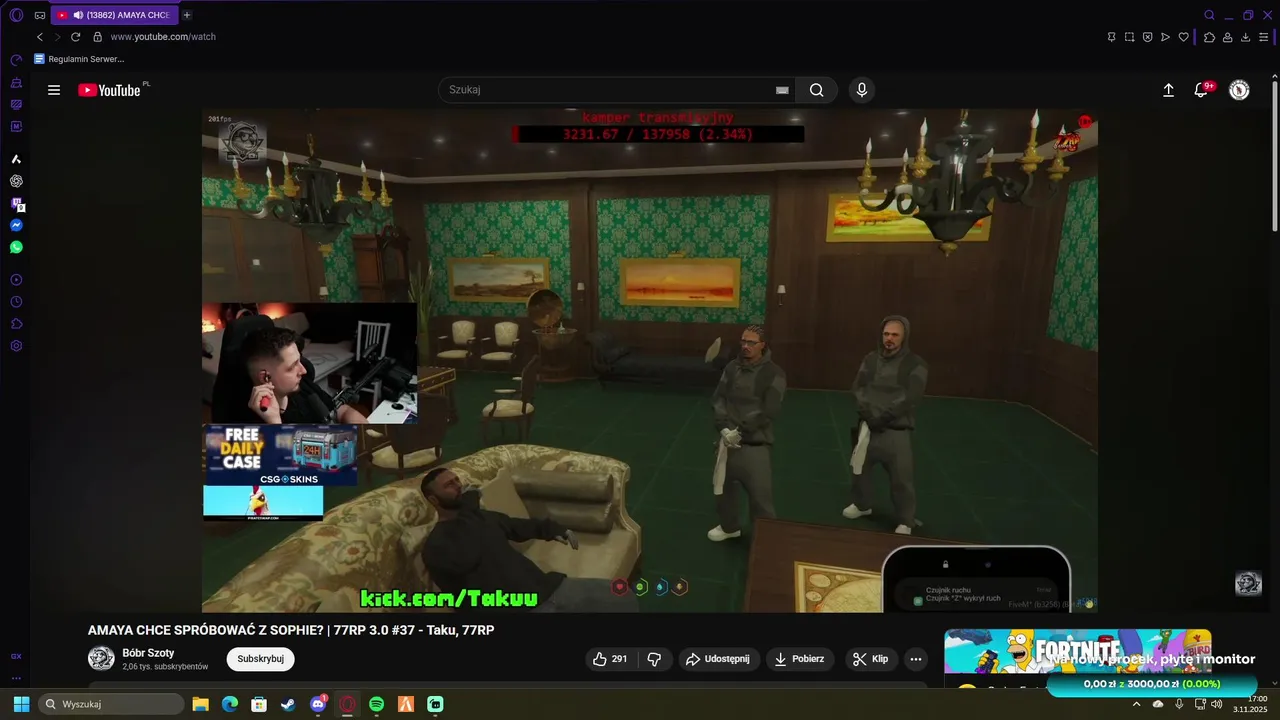Click the Pobierz download button
The width and height of the screenshot is (1280, 720).
pyautogui.click(x=799, y=659)
